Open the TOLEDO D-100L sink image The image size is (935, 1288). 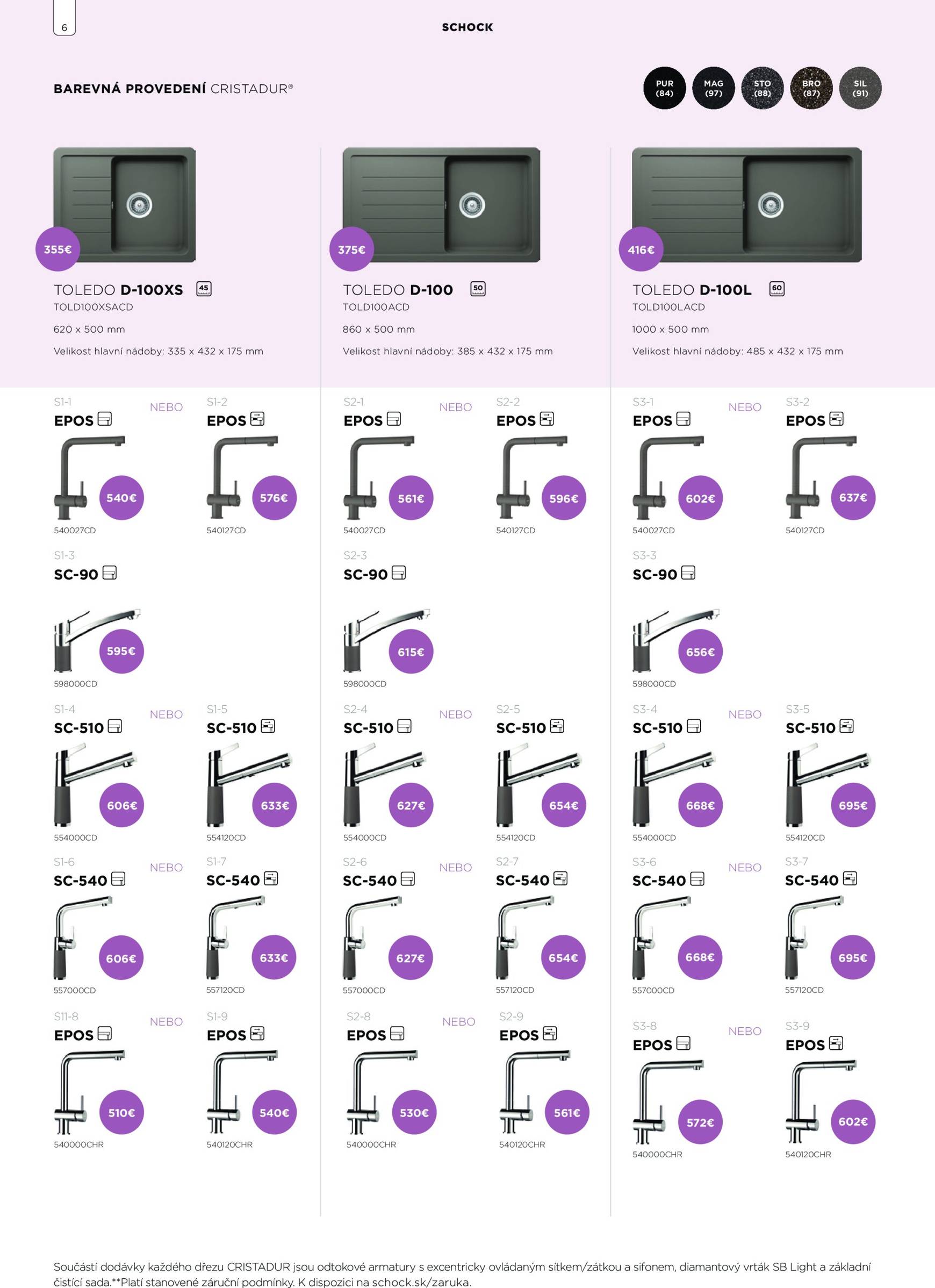[746, 205]
